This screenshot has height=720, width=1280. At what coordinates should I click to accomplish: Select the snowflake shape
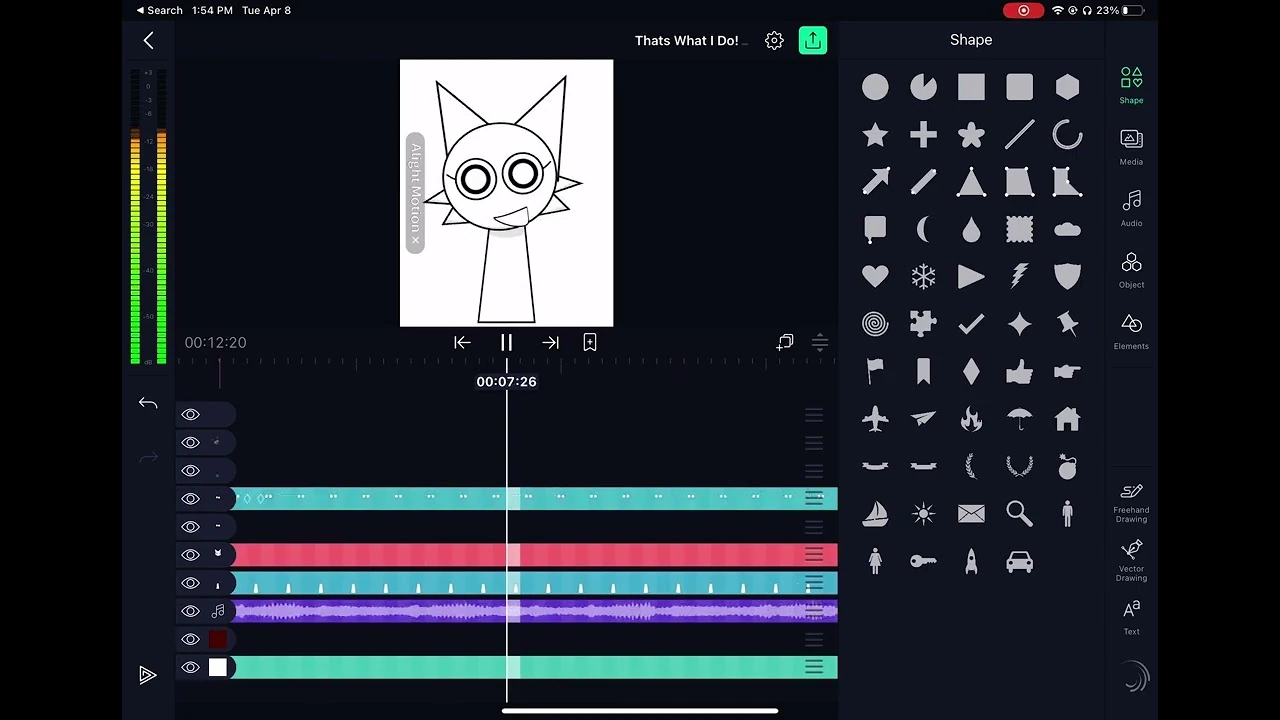click(923, 276)
